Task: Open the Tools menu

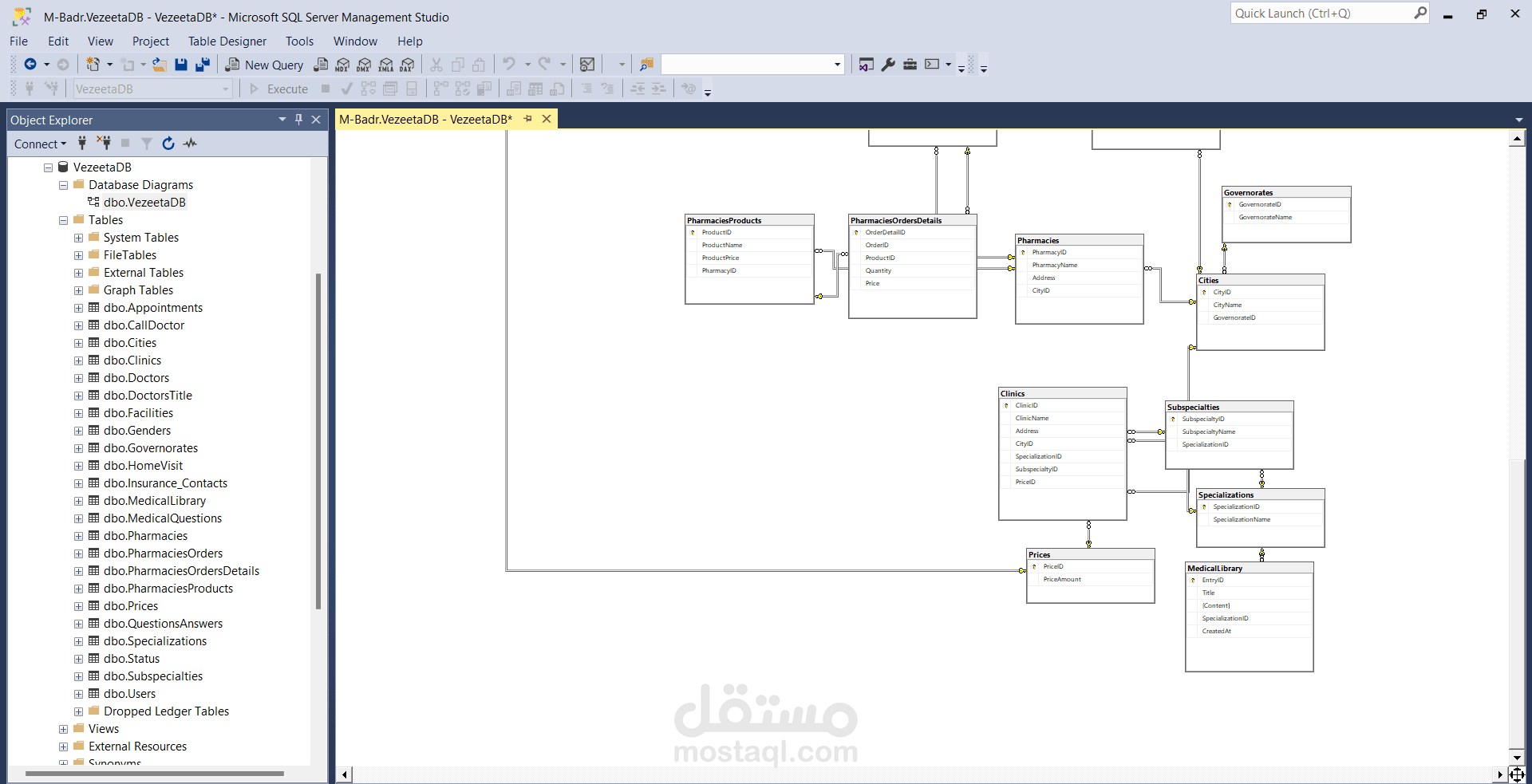Action: coord(299,41)
